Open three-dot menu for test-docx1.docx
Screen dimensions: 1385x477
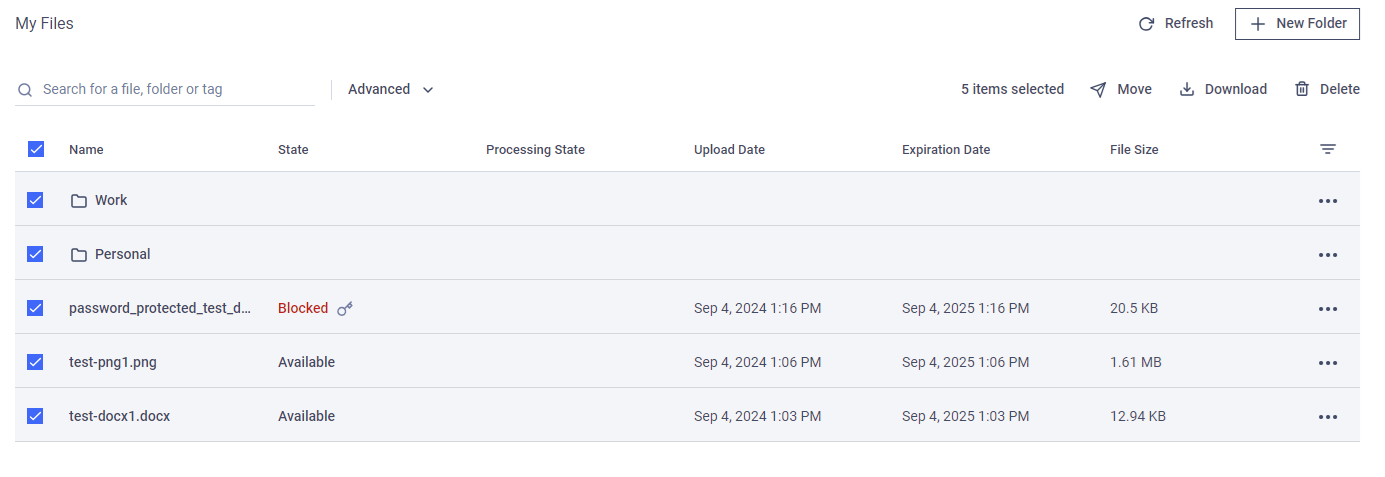pyautogui.click(x=1328, y=417)
